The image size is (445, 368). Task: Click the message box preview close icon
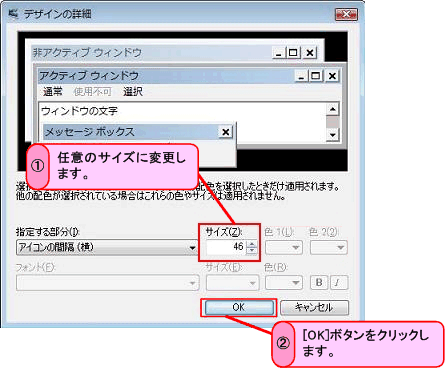(x=226, y=132)
